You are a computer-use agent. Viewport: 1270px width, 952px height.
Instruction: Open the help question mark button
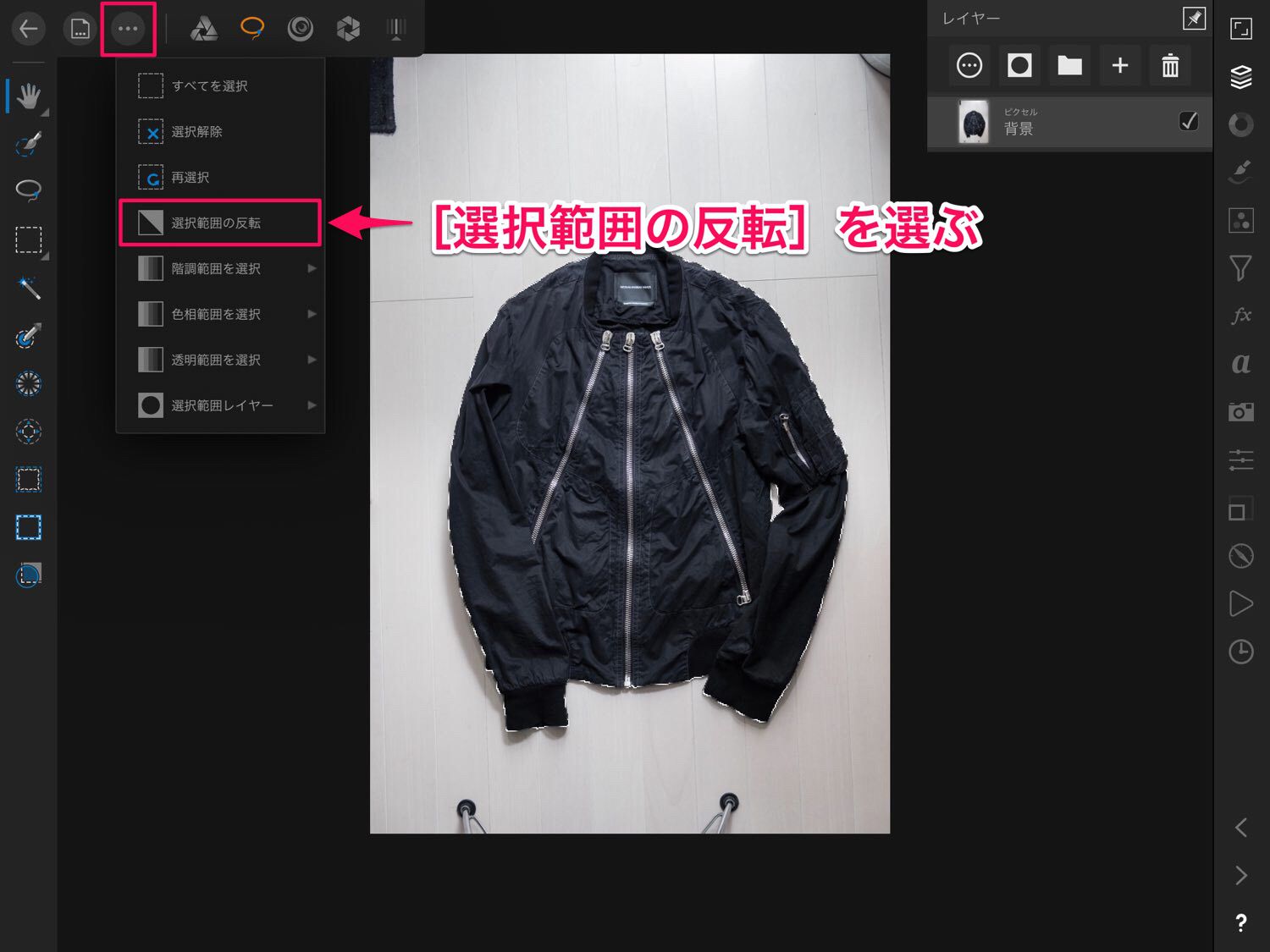click(1240, 923)
